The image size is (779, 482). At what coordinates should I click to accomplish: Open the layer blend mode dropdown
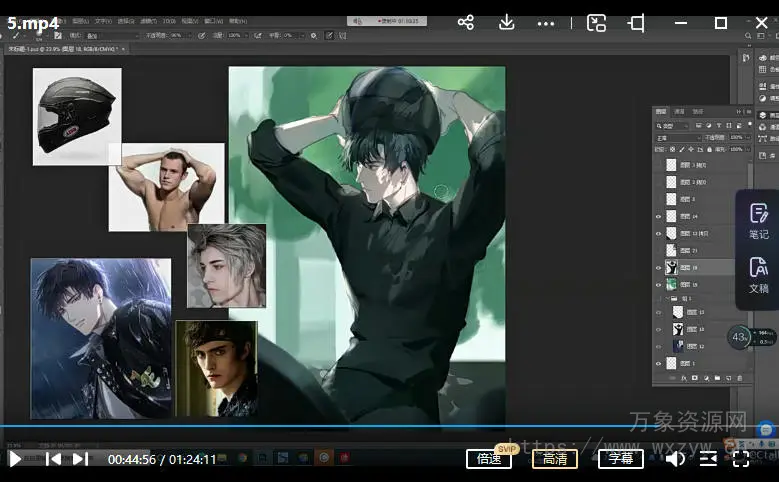(676, 137)
